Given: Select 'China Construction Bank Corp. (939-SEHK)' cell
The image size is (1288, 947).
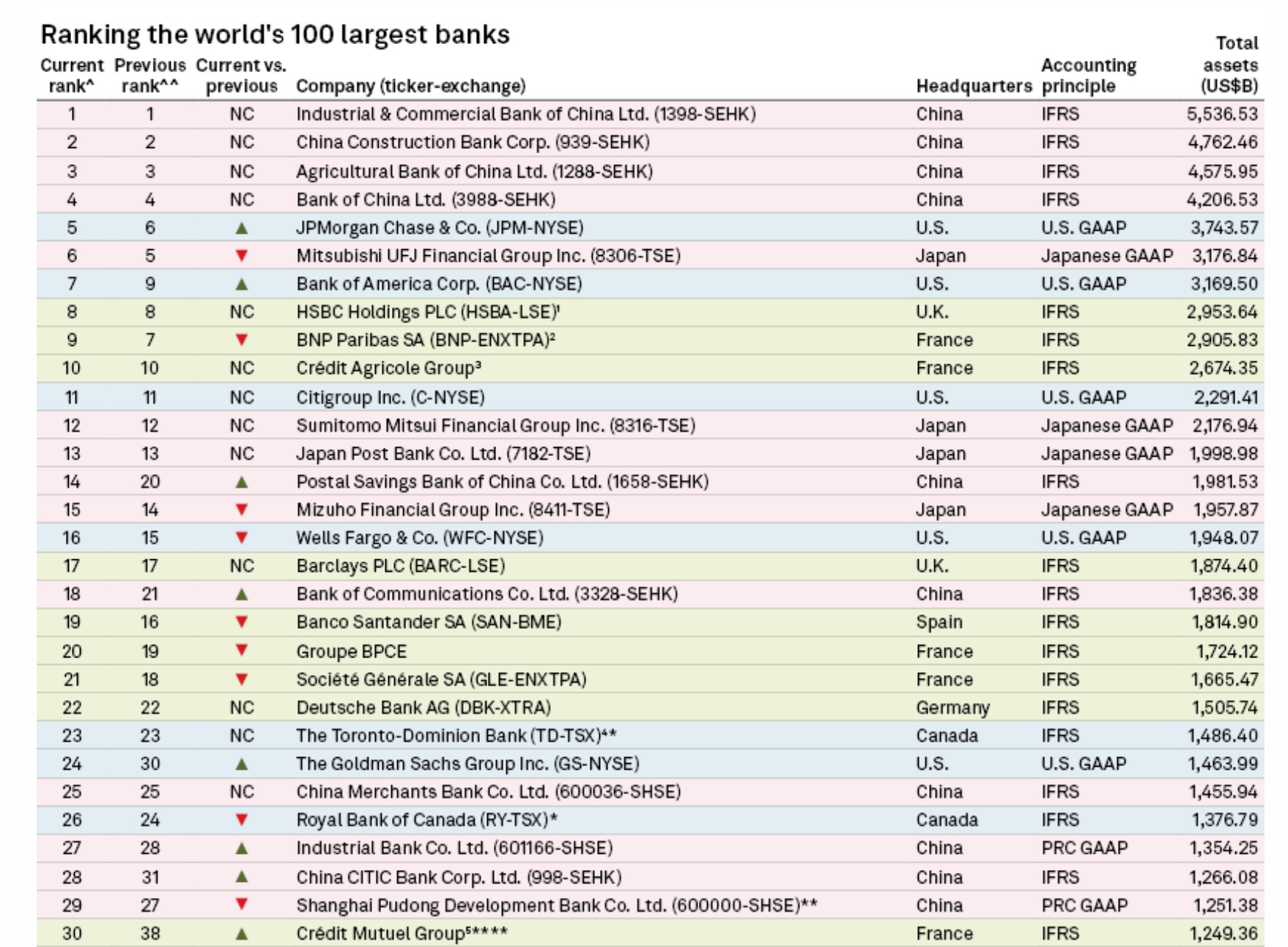Looking at the screenshot, I should click(x=473, y=142).
